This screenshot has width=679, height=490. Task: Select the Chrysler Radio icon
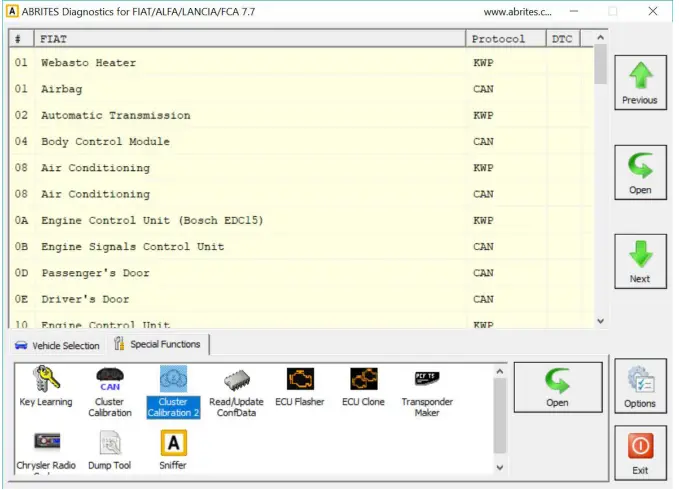[46, 451]
